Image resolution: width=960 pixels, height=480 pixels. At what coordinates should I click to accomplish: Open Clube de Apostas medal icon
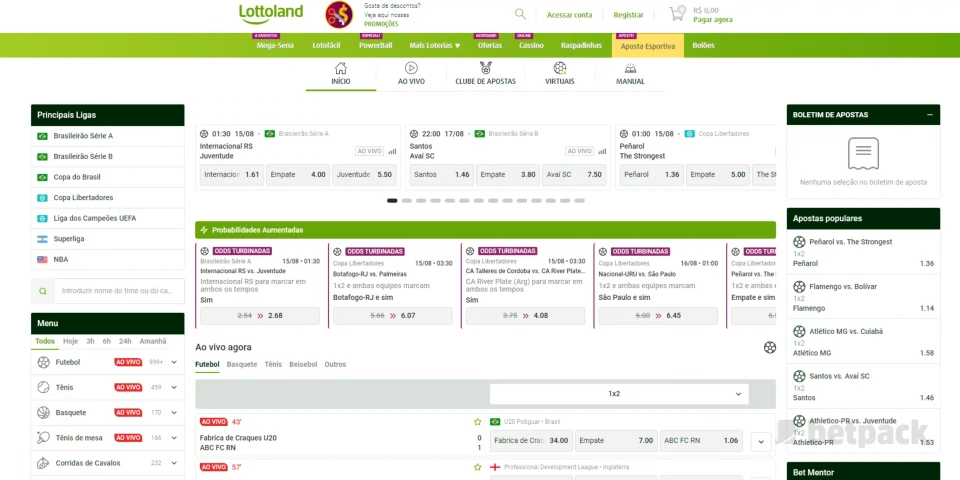[485, 68]
